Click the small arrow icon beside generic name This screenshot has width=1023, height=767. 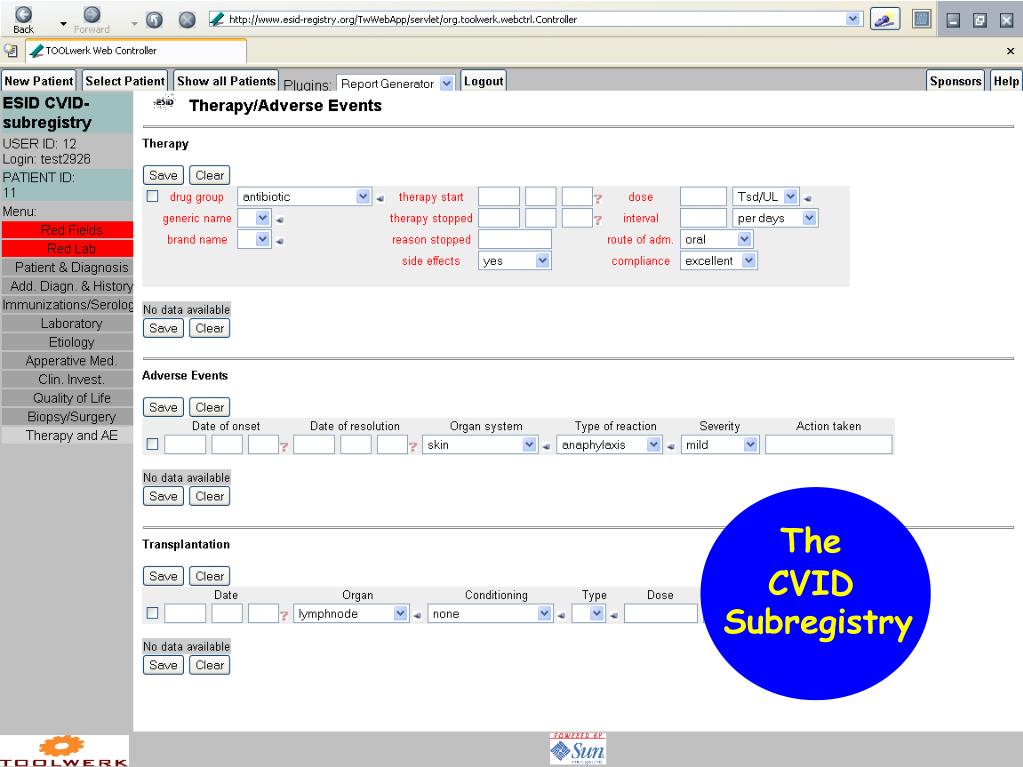click(x=280, y=220)
